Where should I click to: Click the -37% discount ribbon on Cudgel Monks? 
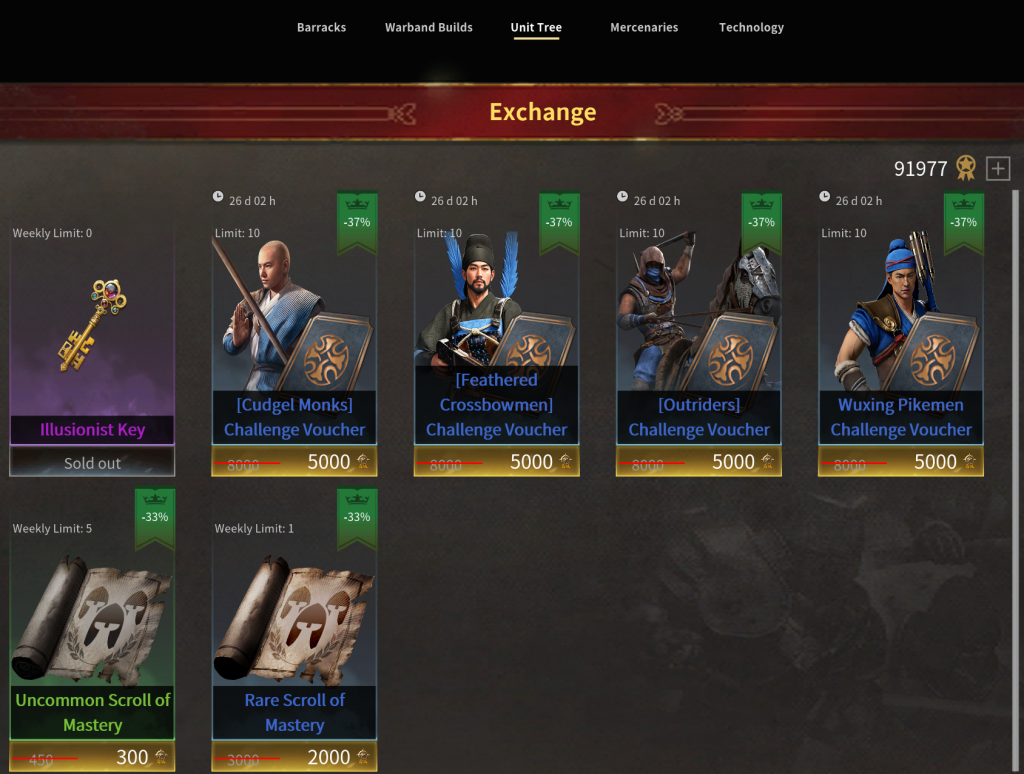357,222
